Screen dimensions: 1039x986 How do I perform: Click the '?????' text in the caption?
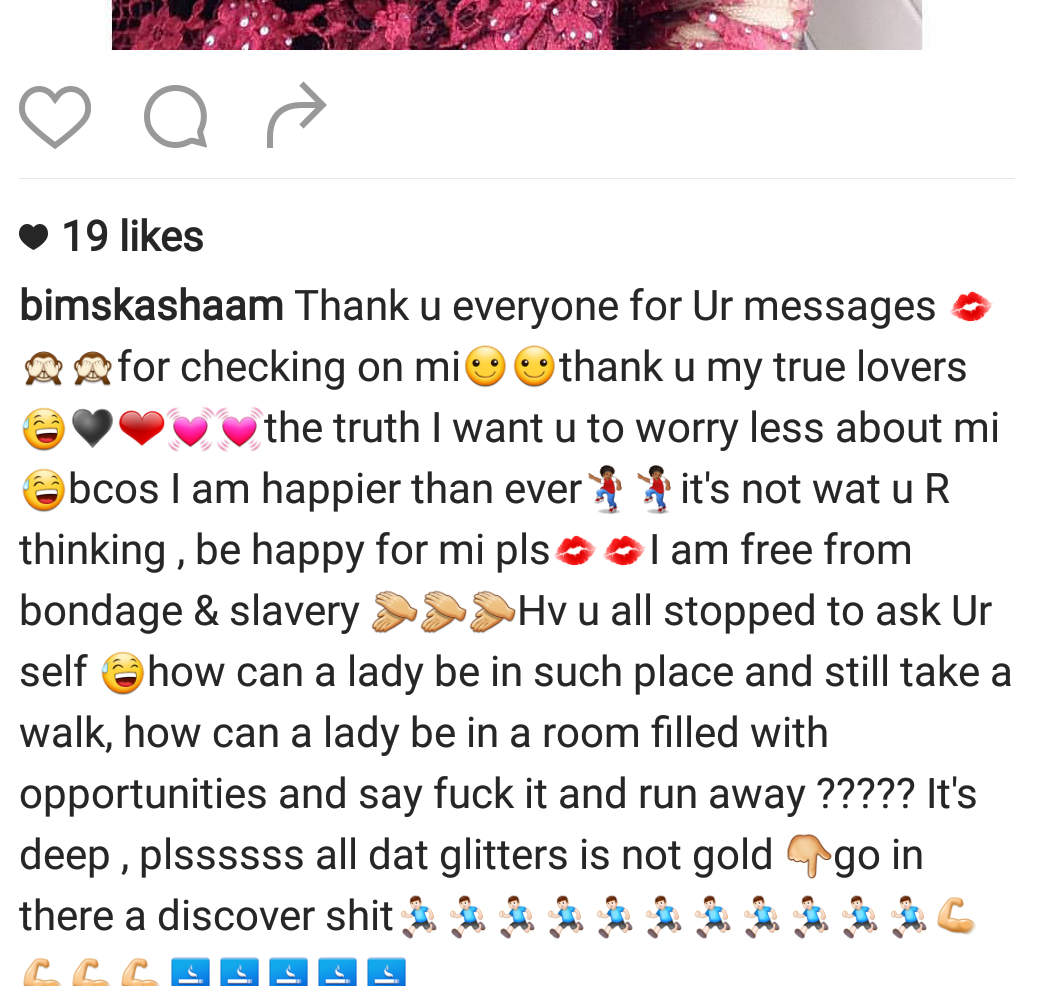pyautogui.click(x=865, y=793)
